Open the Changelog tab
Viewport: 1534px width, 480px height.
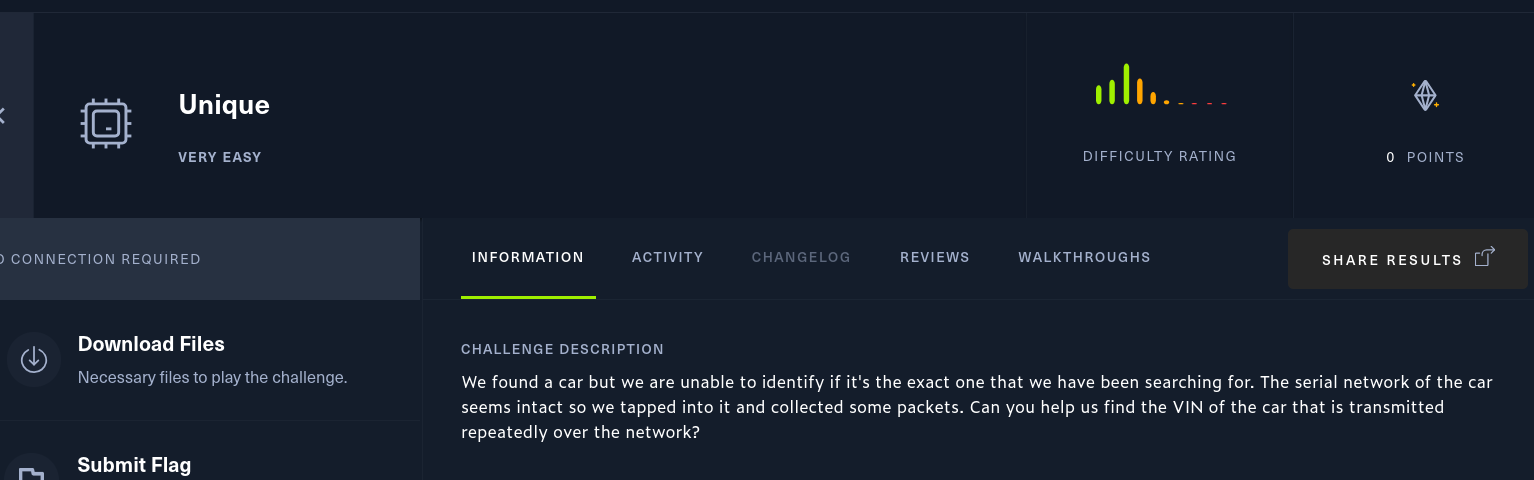tap(801, 257)
